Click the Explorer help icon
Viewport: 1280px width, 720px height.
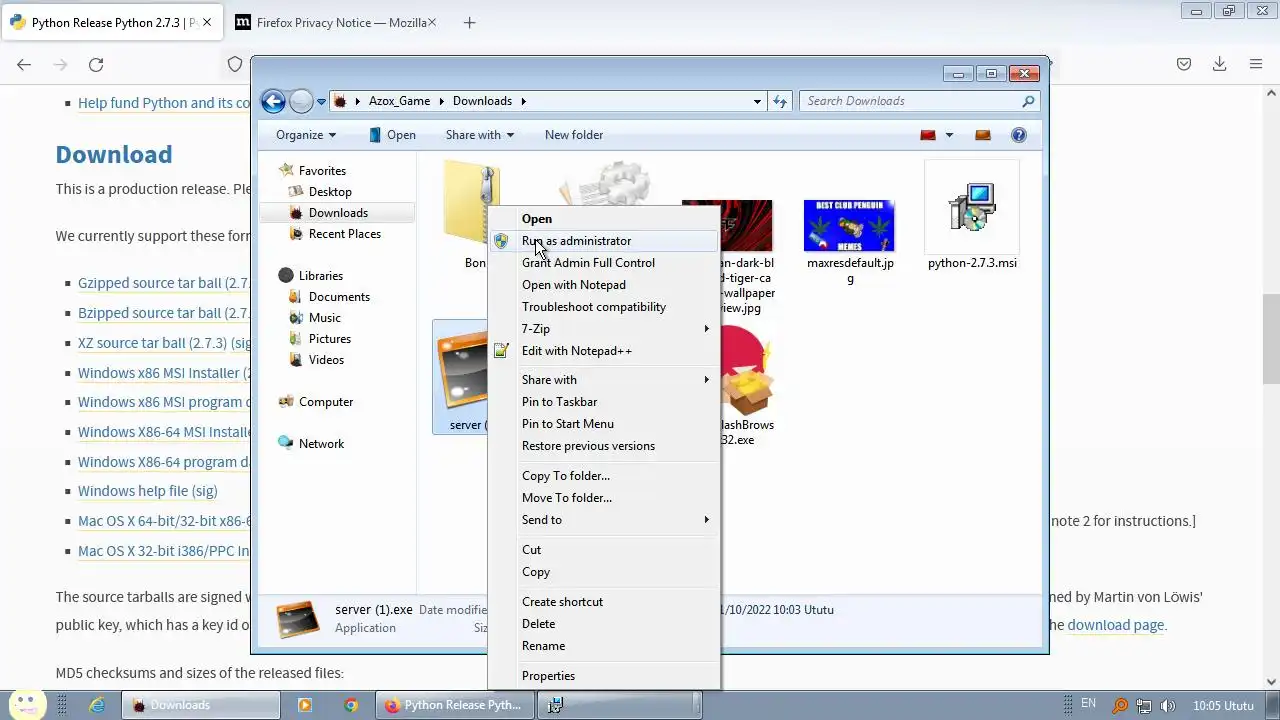(1019, 135)
